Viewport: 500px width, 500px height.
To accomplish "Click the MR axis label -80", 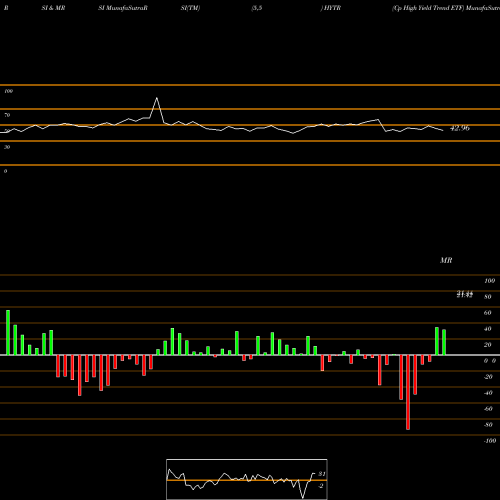I will click(488, 425).
